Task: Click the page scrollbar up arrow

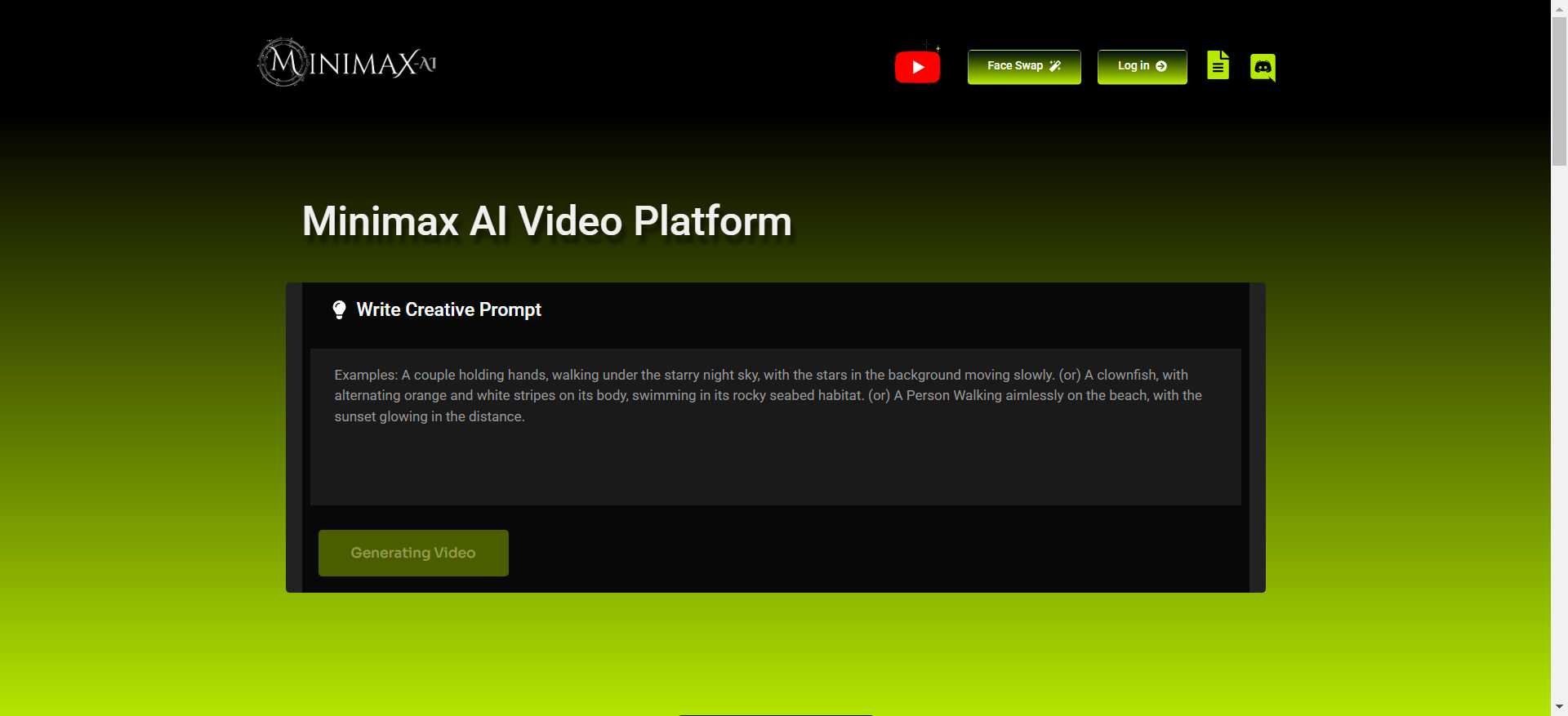Action: [x=1560, y=8]
